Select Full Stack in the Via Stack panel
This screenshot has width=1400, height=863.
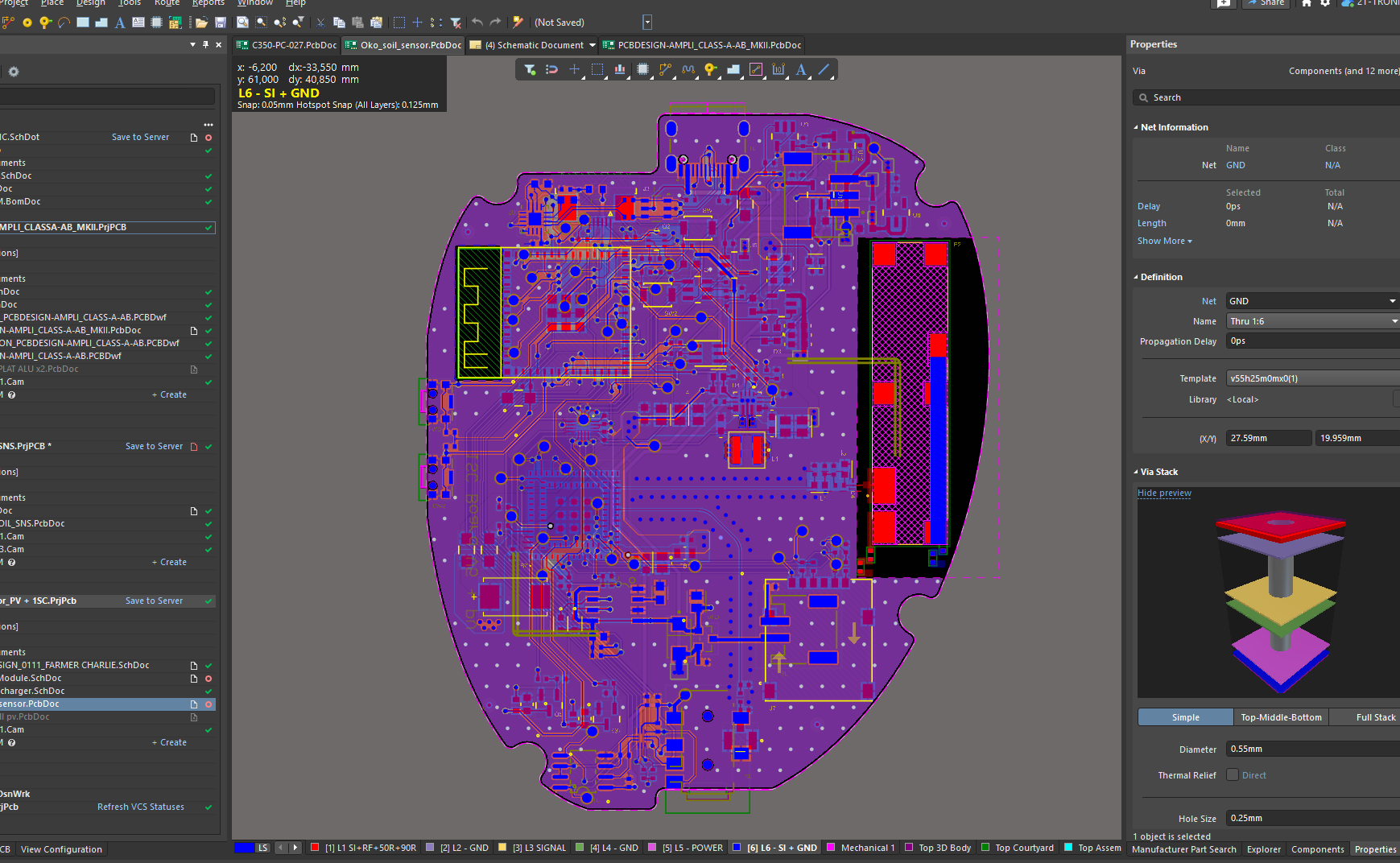[x=1377, y=716]
